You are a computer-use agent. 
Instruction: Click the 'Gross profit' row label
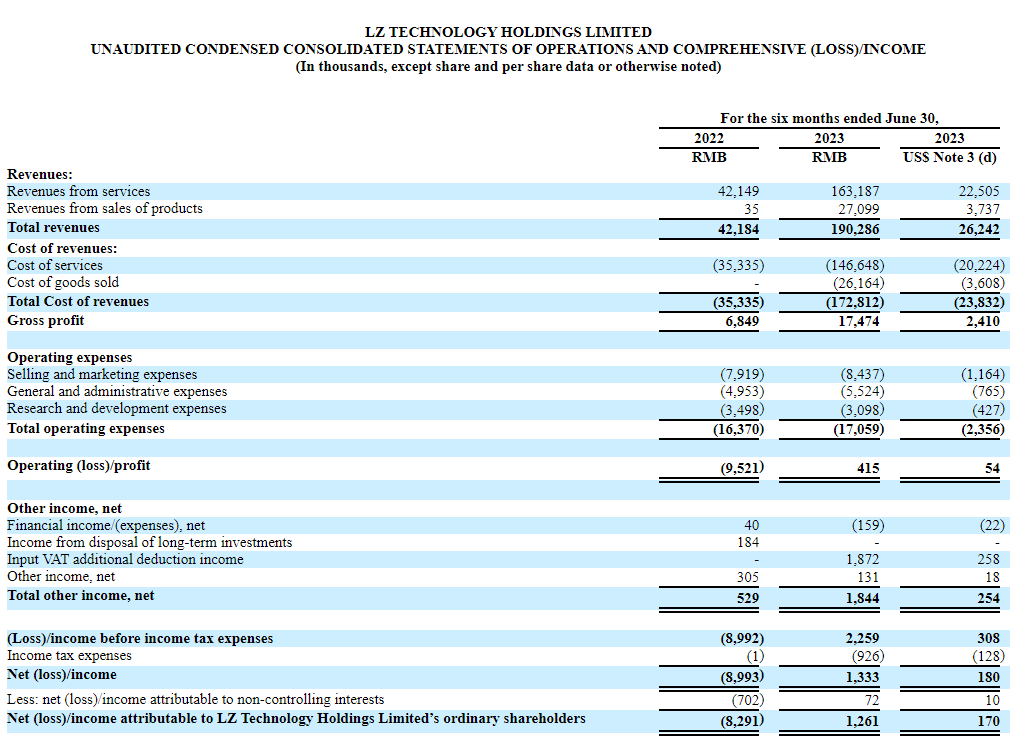45,320
